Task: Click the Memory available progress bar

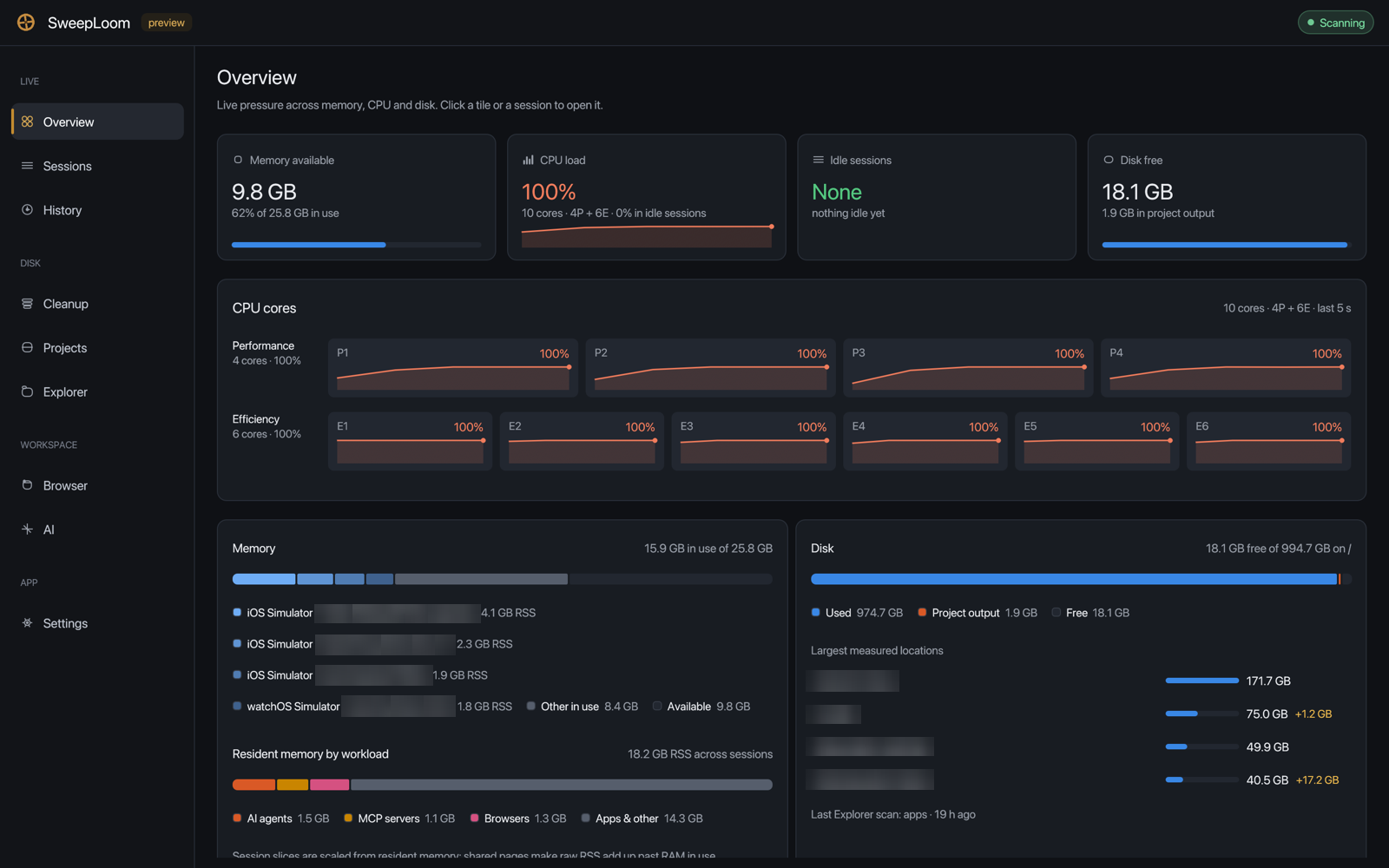Action: point(356,245)
